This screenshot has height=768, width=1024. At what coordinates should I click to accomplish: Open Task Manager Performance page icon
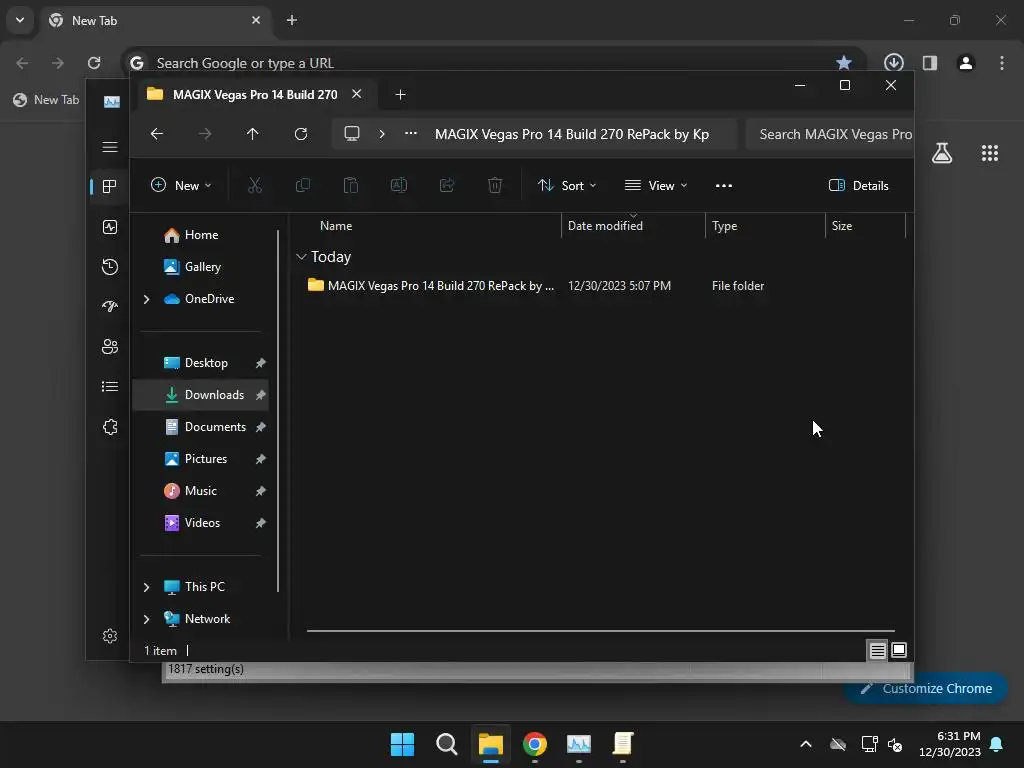tap(110, 227)
